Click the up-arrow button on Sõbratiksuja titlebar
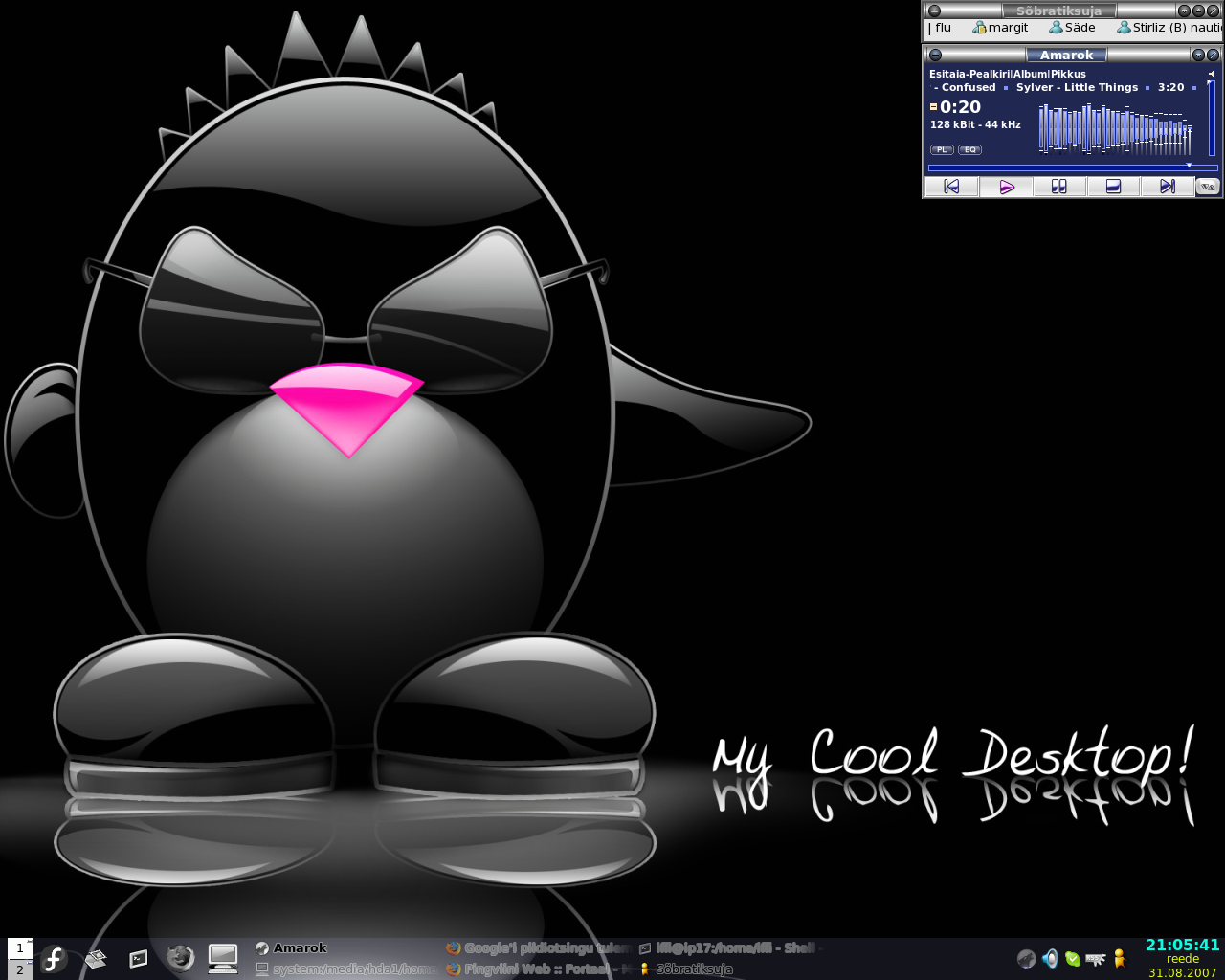1225x980 pixels. (1198, 11)
